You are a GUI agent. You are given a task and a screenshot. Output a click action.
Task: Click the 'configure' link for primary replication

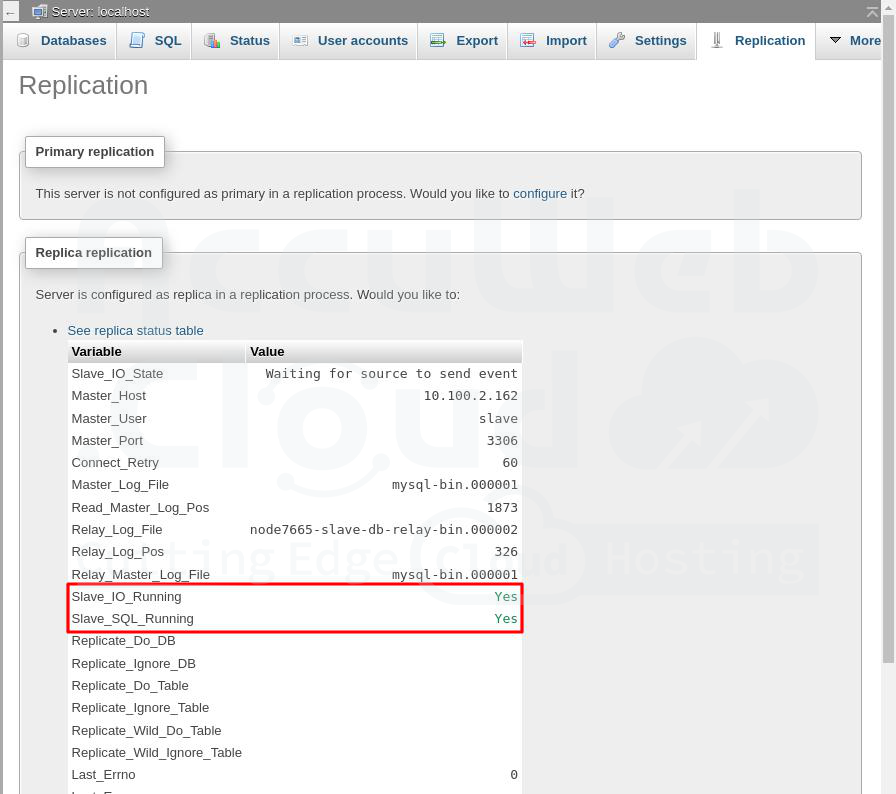click(539, 193)
